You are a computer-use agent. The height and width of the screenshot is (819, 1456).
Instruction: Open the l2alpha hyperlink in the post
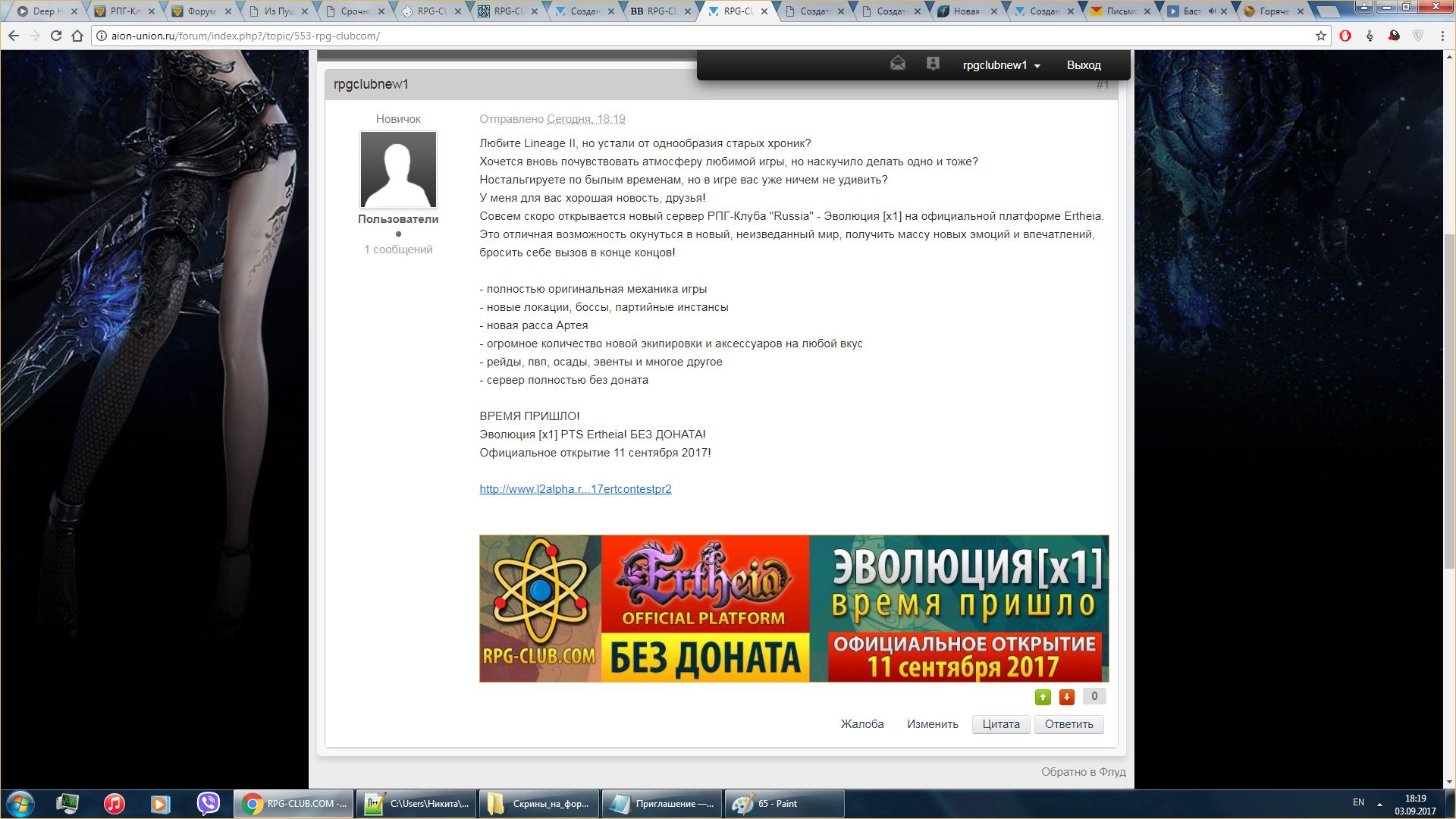click(576, 489)
